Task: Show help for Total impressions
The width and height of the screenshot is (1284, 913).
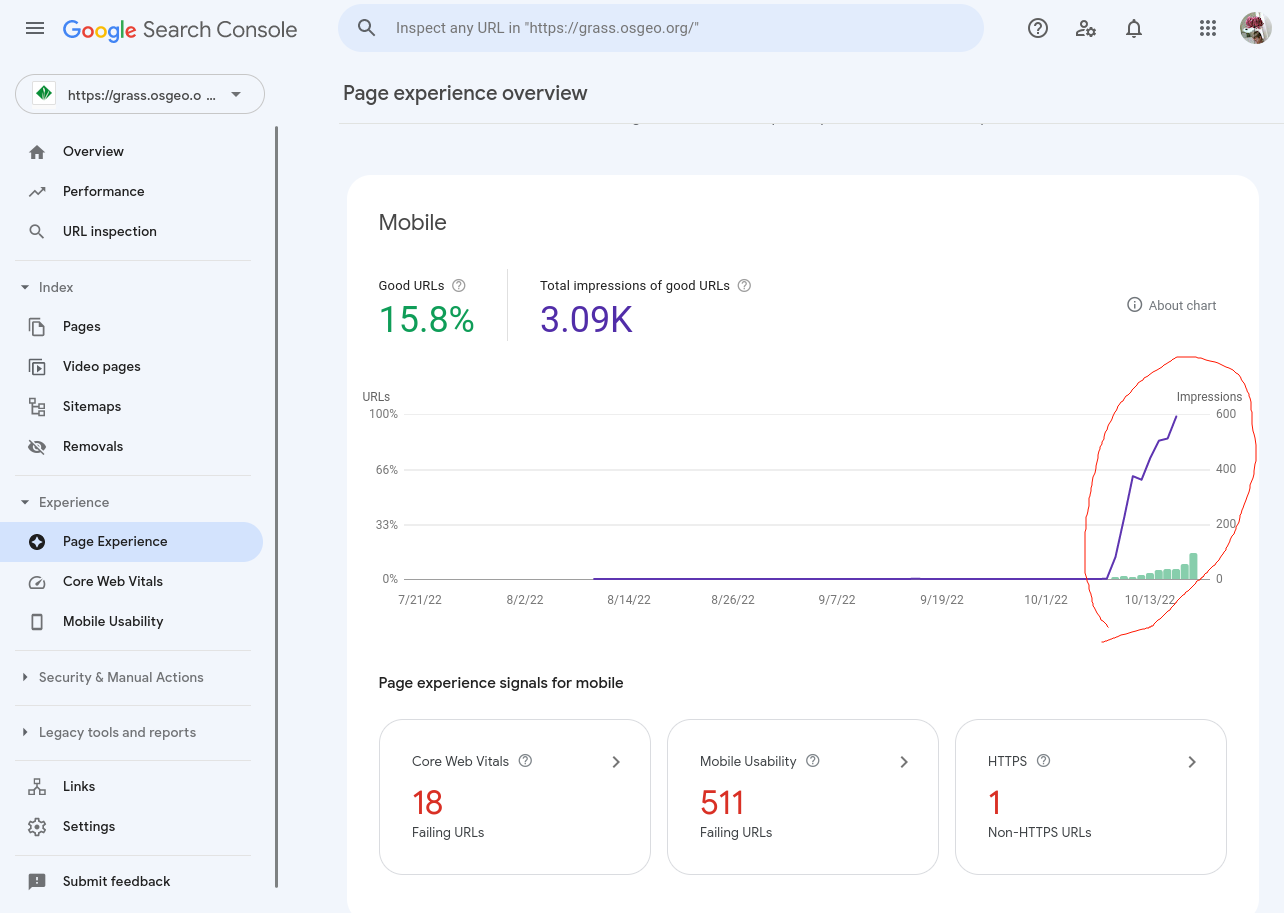Action: click(x=744, y=285)
